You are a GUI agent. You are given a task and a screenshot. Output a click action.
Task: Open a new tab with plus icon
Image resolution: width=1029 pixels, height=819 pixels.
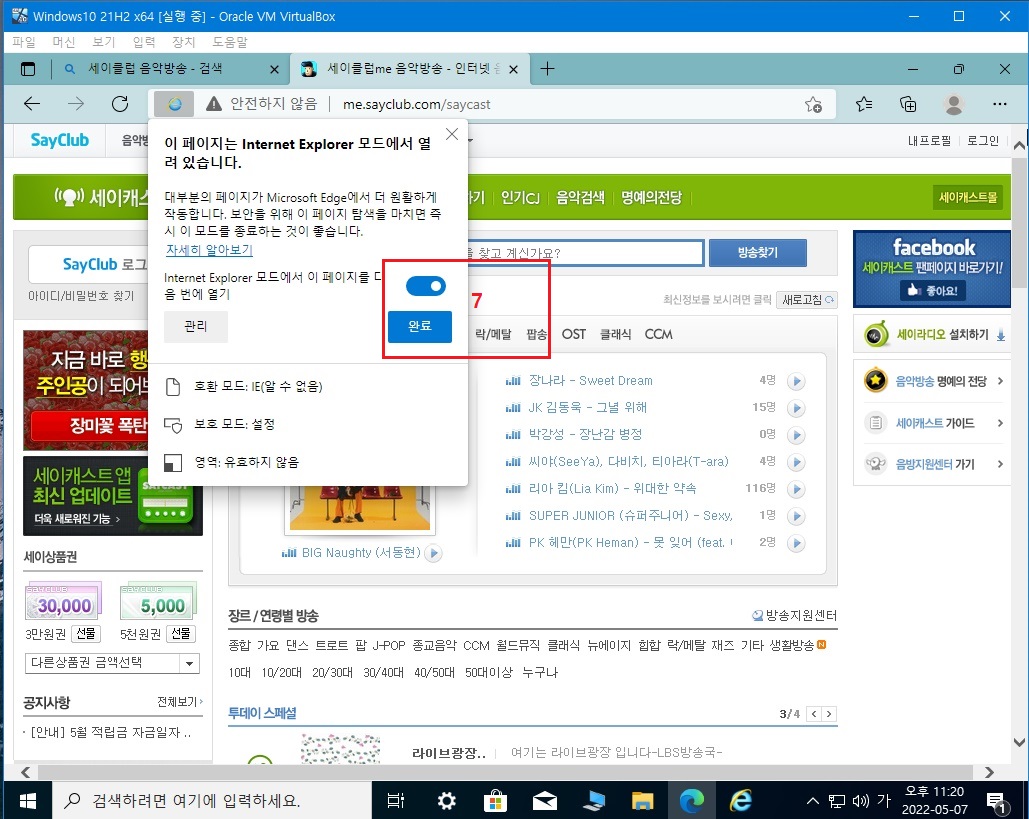tap(547, 68)
